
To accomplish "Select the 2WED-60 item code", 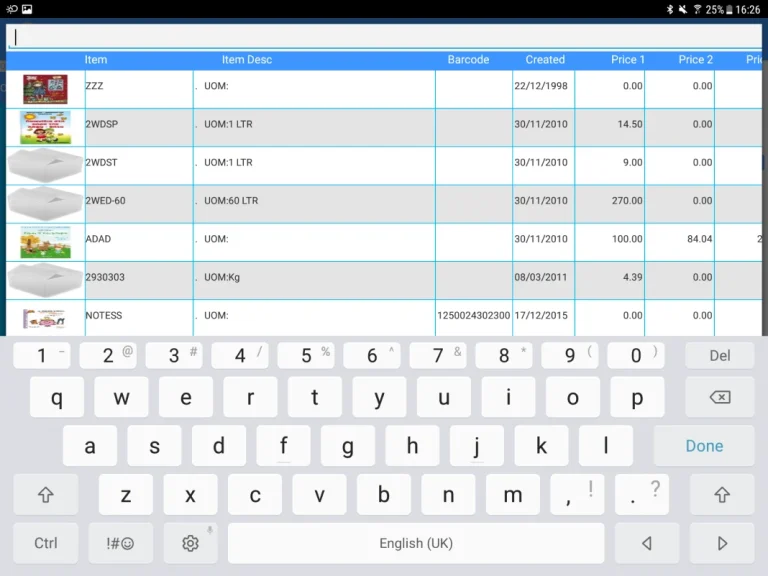I will [x=105, y=200].
